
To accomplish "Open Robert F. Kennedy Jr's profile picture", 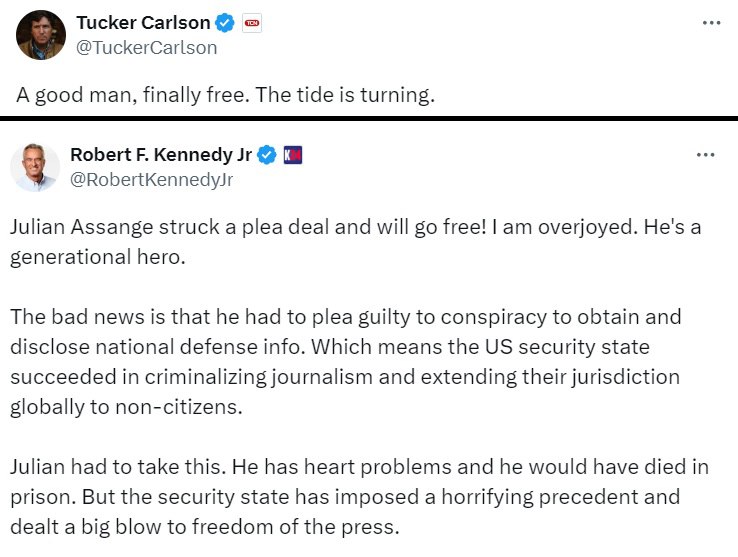I will 35,167.
